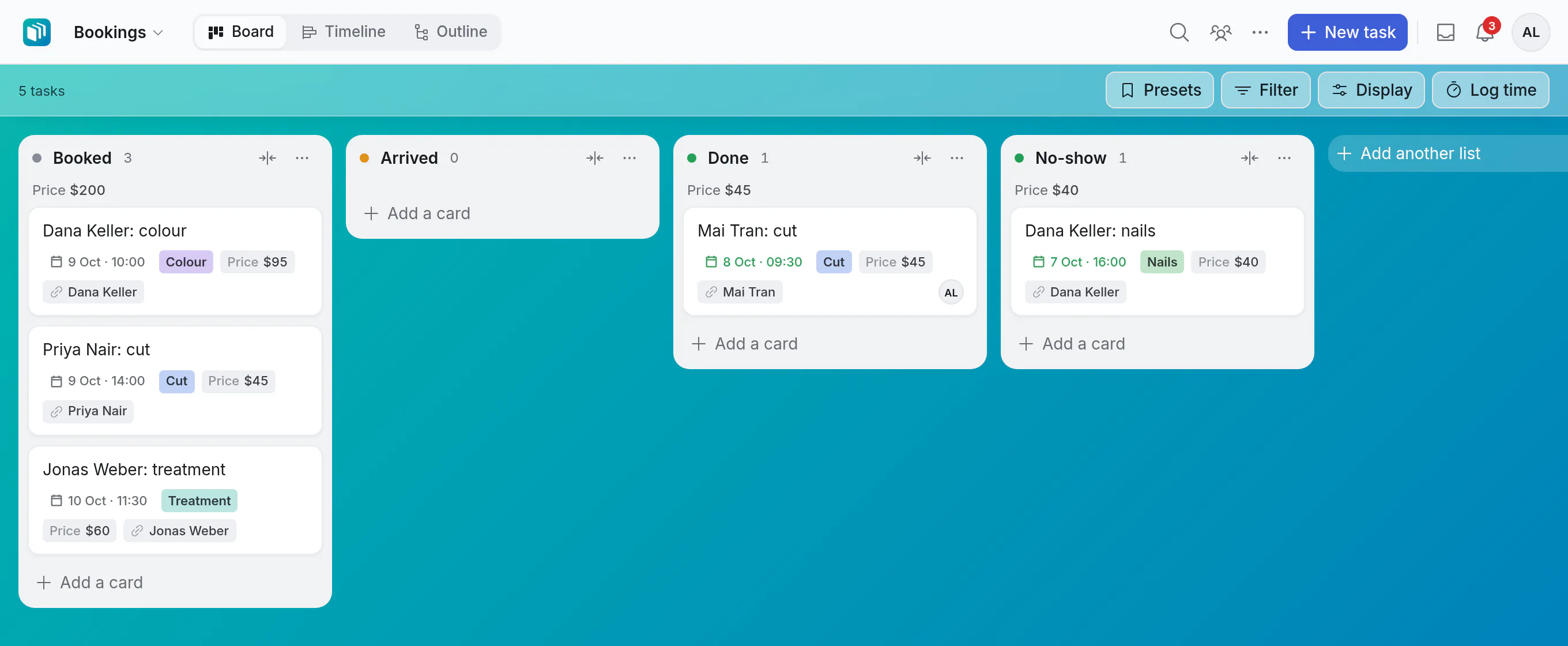The height and width of the screenshot is (646, 1568).
Task: Collapse the Booked list
Action: (x=267, y=158)
